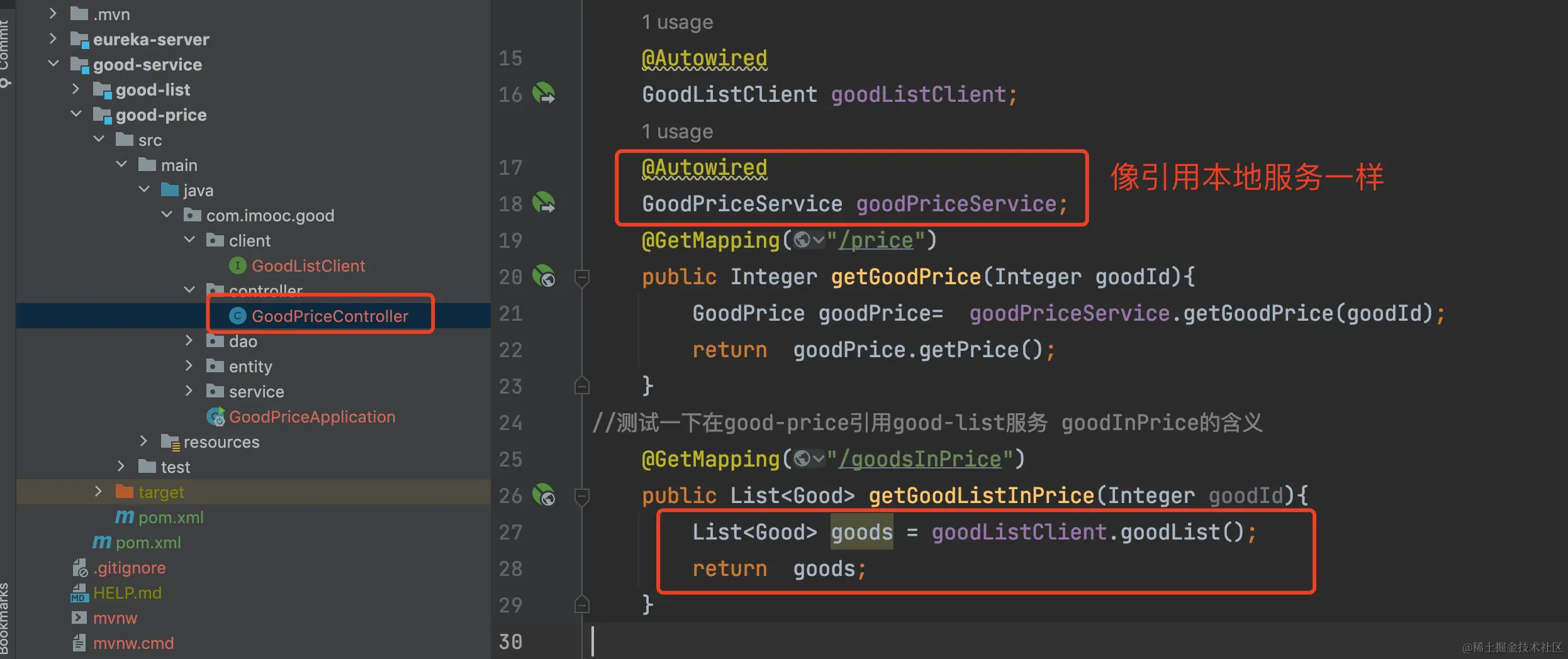The width and height of the screenshot is (1568, 659).
Task: Click the mvnw script file icon
Action: pyautogui.click(x=79, y=617)
